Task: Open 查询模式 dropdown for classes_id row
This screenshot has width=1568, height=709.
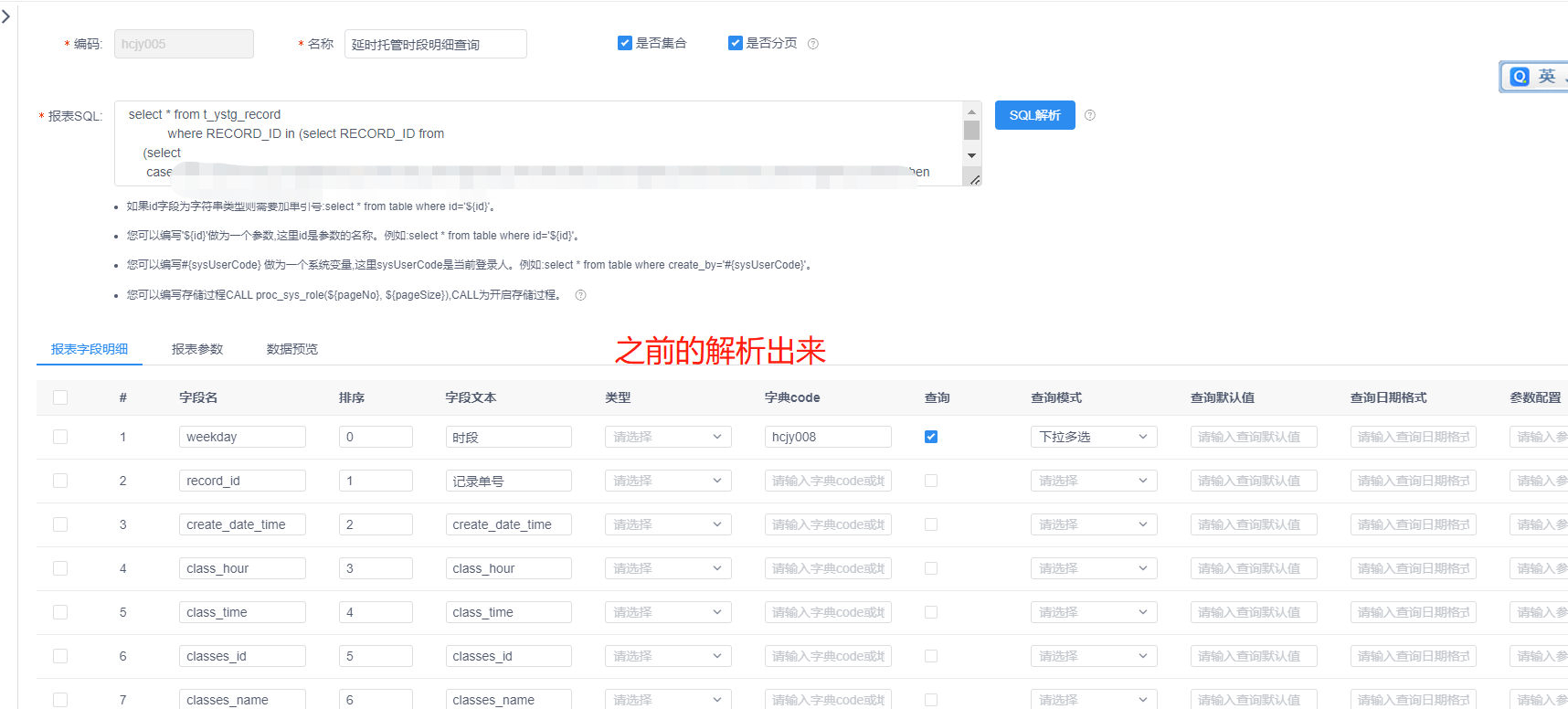Action: (x=1094, y=656)
